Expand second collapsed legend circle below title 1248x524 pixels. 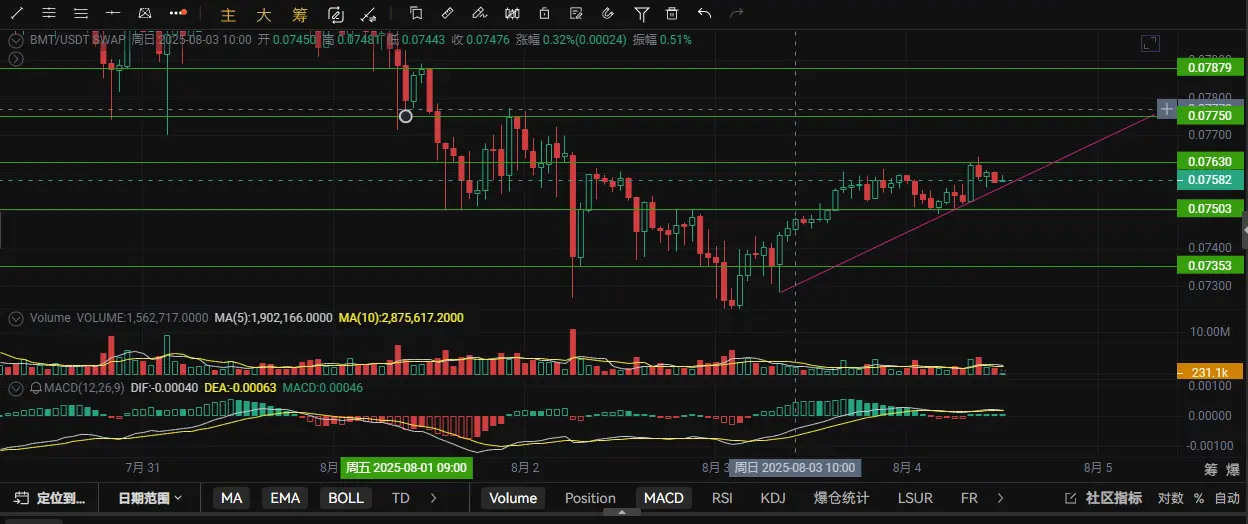pos(15,60)
